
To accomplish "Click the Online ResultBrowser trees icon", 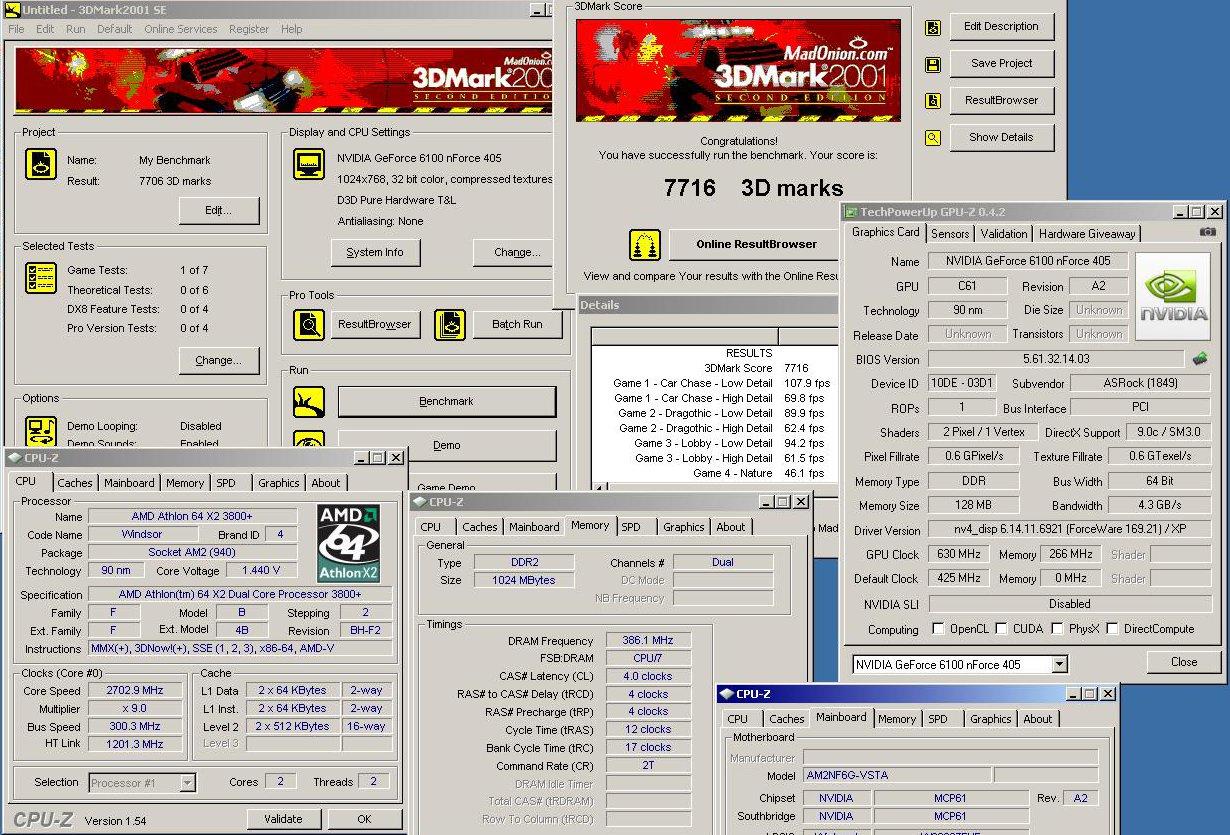I will (645, 245).
